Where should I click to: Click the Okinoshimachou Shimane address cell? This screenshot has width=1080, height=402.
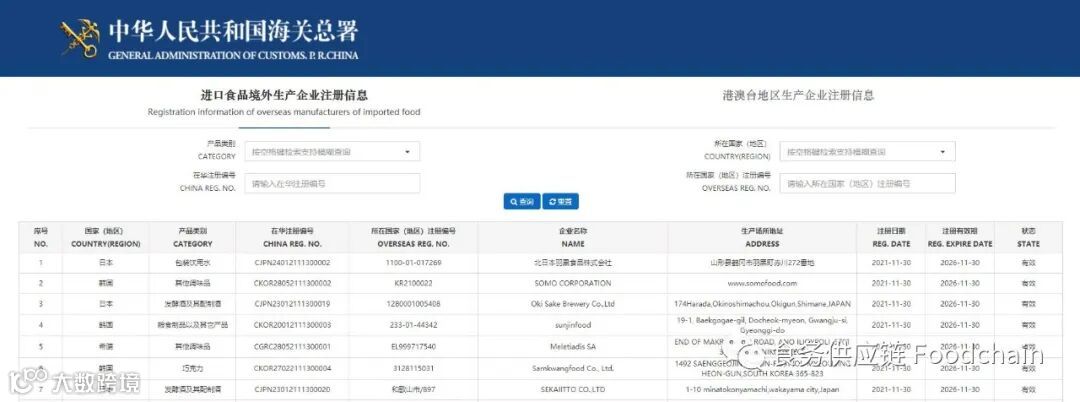click(x=762, y=304)
